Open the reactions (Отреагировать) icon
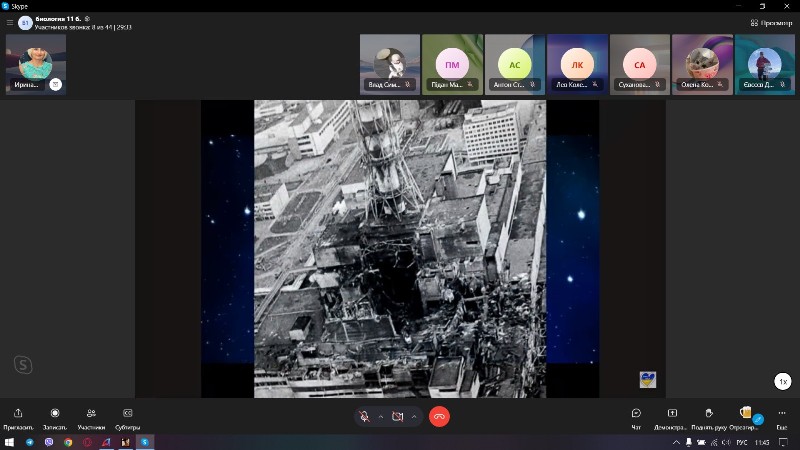The width and height of the screenshot is (800, 450). coord(745,413)
